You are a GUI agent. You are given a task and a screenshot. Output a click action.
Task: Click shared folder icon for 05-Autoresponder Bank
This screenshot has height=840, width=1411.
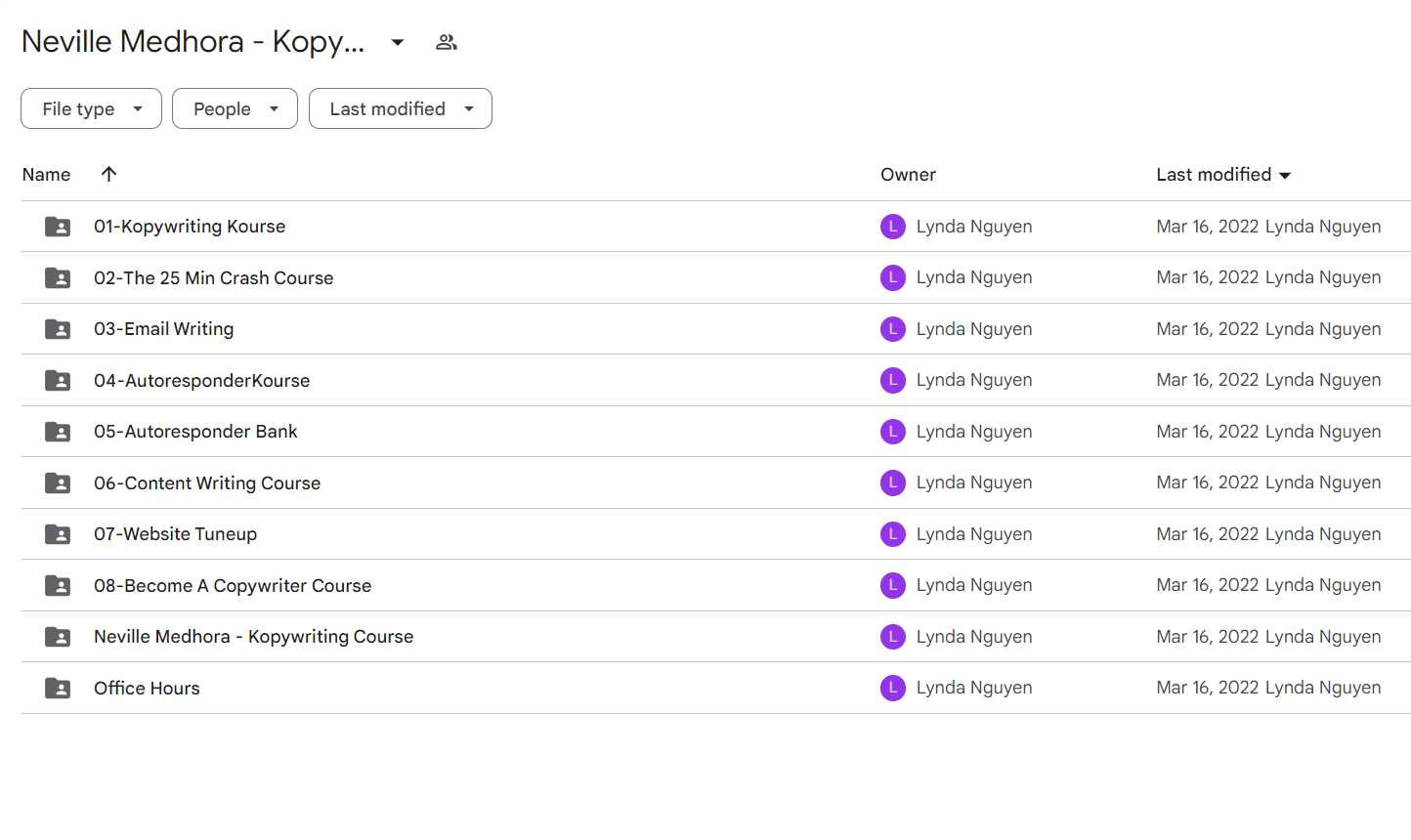pos(58,432)
